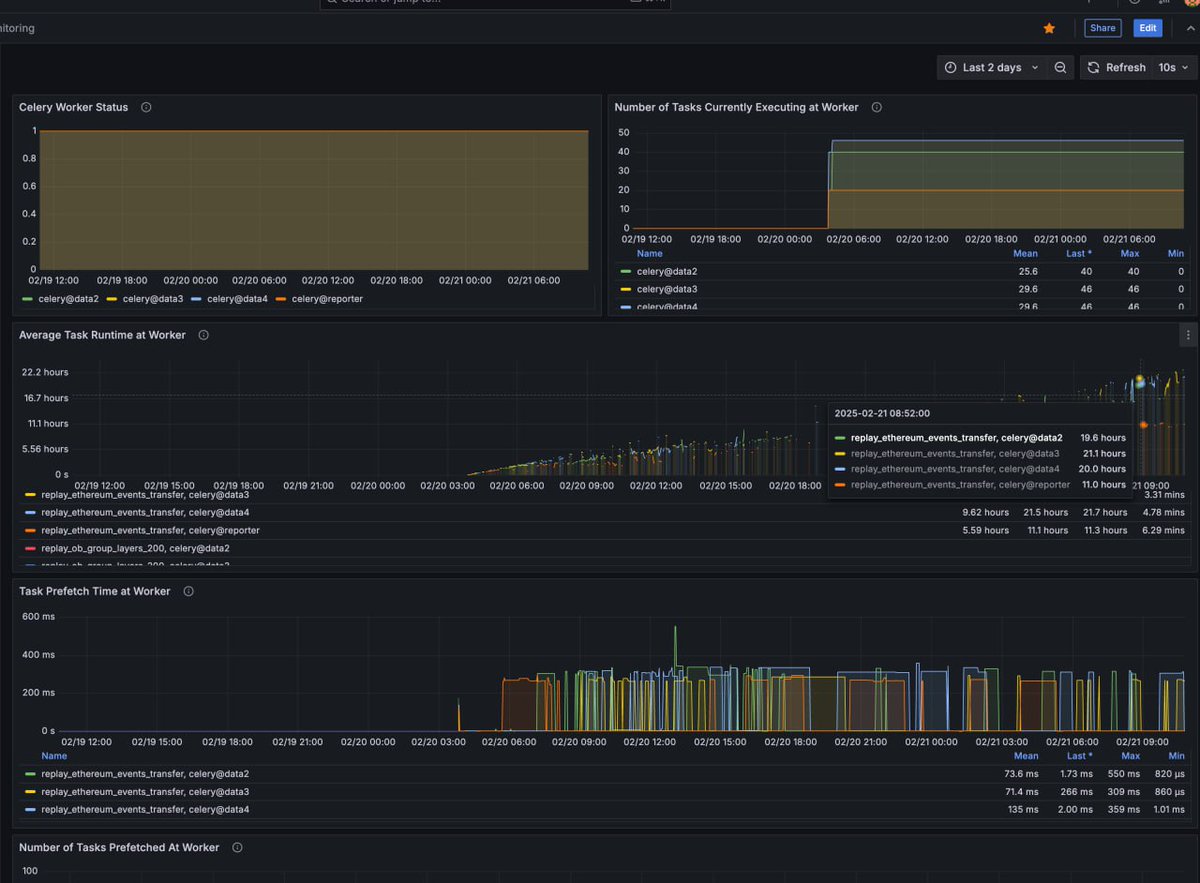Show info for Celery Worker Status panel
Viewport: 1200px width, 883px height.
click(x=146, y=107)
